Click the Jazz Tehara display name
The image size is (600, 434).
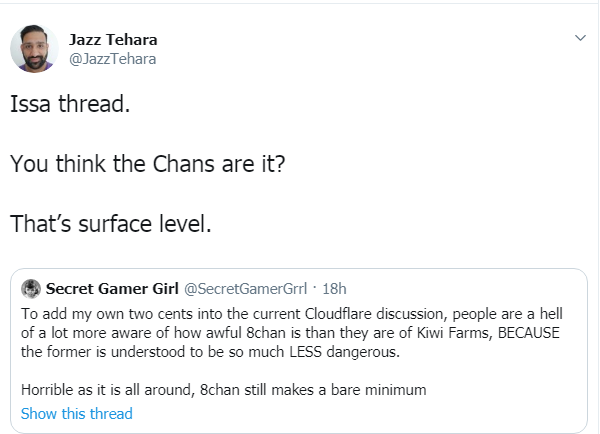(113, 40)
